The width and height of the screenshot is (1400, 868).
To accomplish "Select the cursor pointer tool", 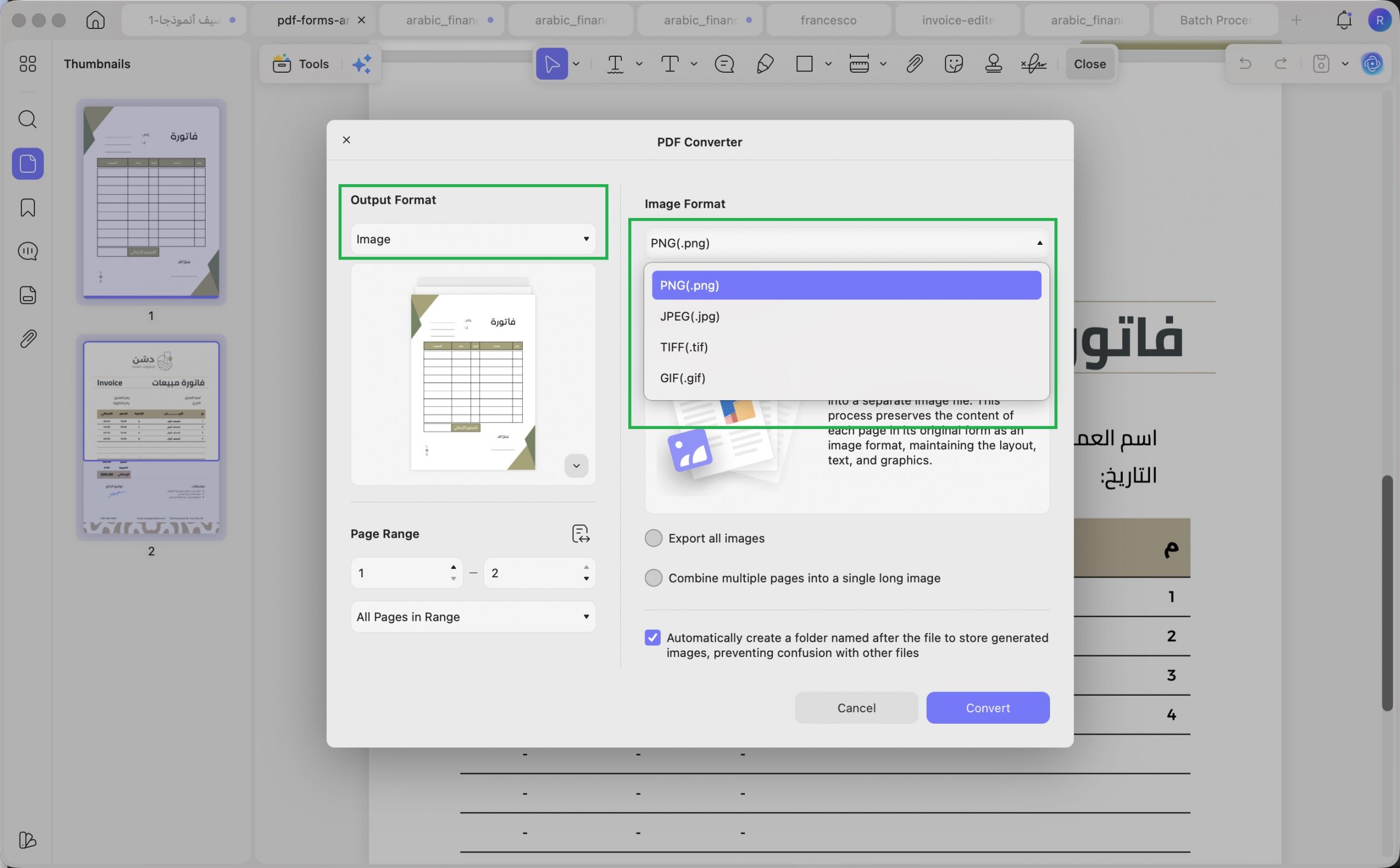I will [x=551, y=64].
